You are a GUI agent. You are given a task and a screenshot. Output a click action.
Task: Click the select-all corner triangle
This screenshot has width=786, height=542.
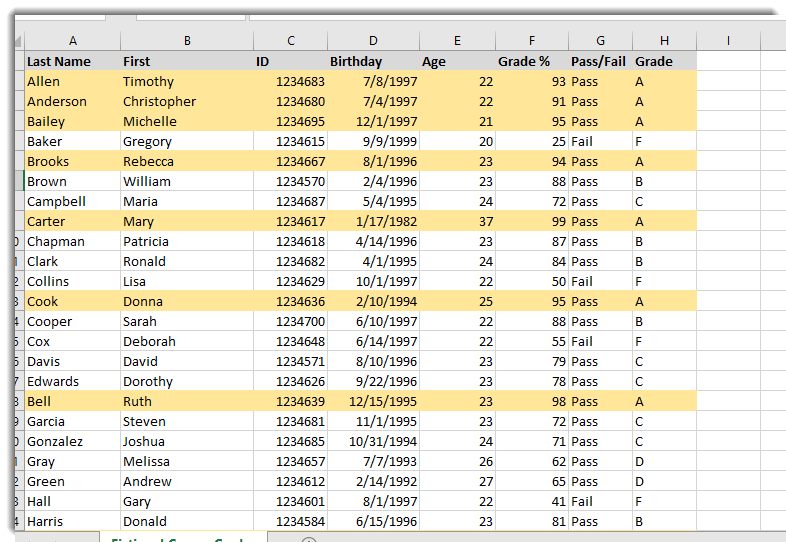pos(17,41)
